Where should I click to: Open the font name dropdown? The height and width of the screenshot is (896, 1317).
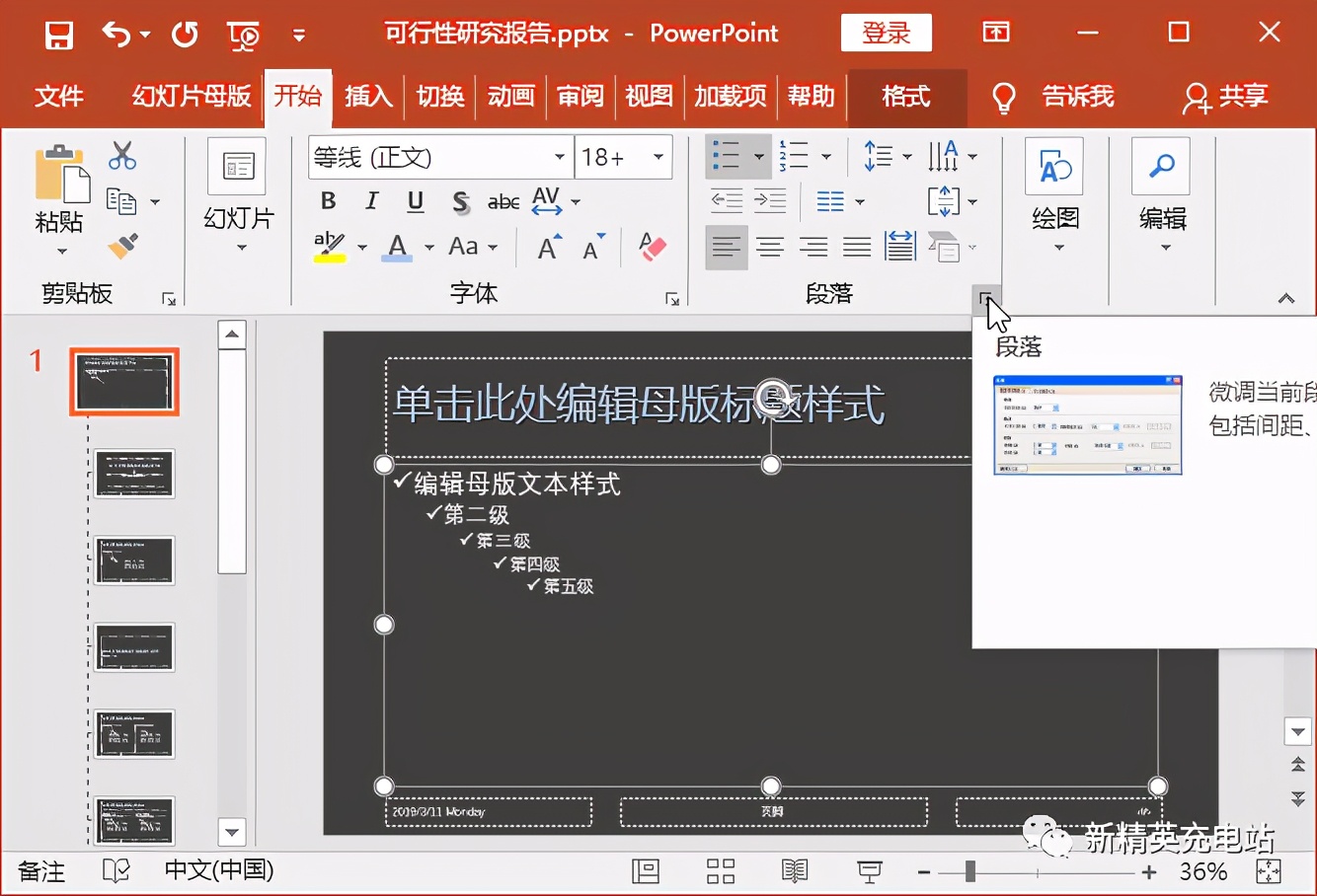(x=559, y=156)
